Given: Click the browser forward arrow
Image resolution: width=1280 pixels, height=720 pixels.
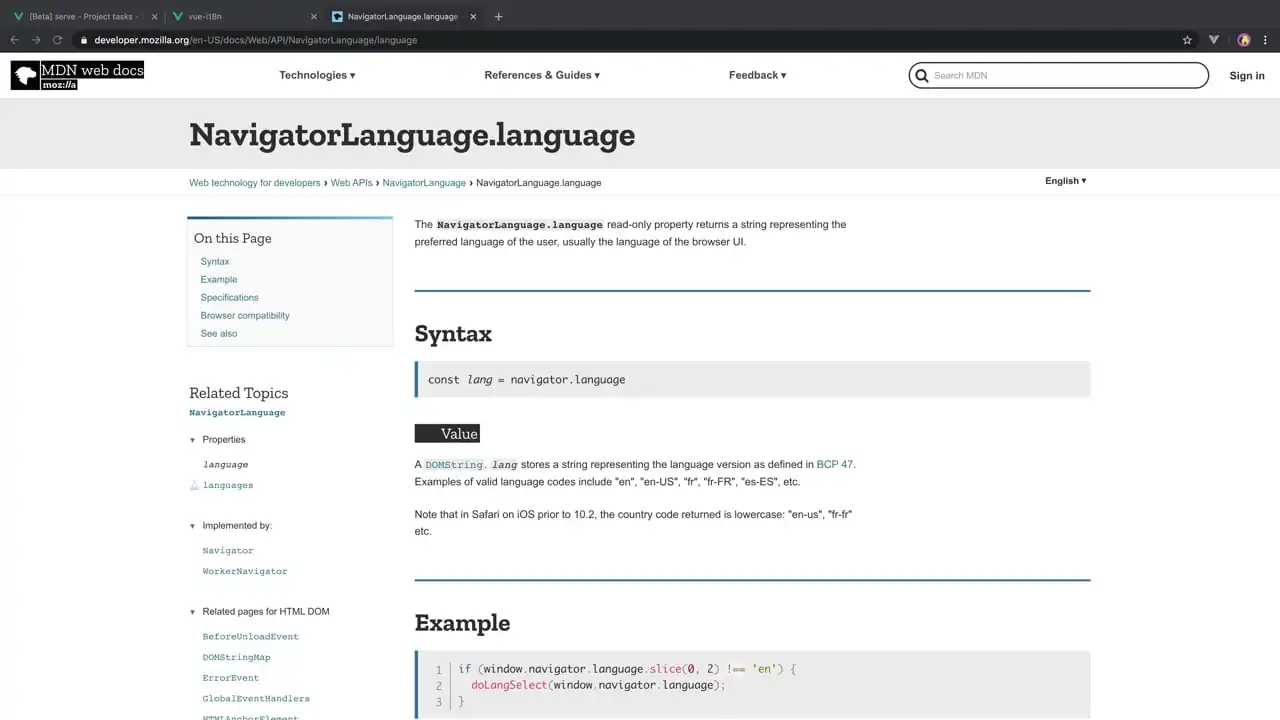Looking at the screenshot, I should coord(36,40).
